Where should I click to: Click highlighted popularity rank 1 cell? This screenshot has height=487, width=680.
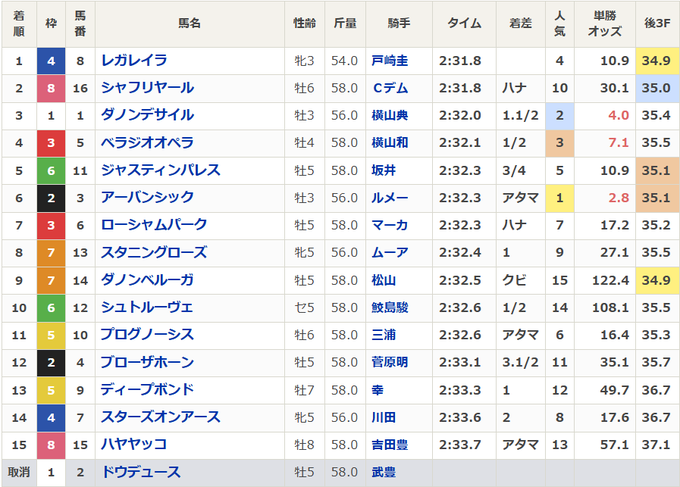coord(560,198)
